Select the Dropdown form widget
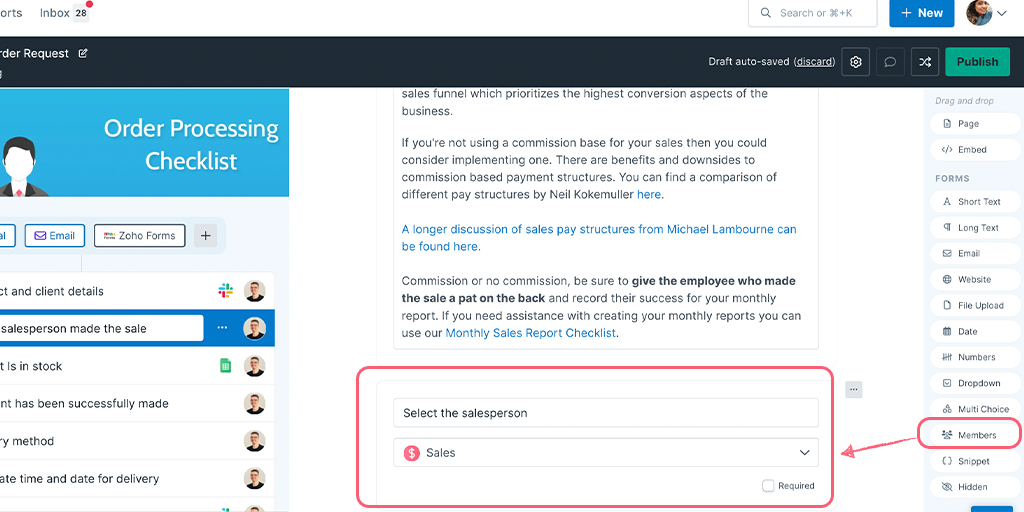The image size is (1024, 512). [x=974, y=383]
